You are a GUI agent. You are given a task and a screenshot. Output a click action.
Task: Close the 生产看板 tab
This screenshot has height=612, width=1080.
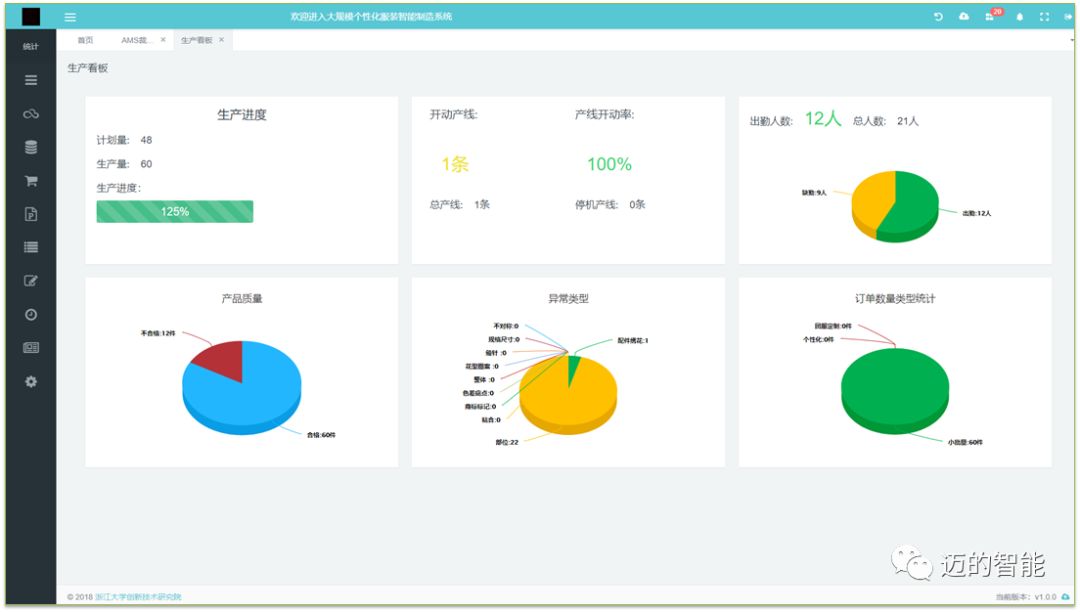[x=222, y=40]
